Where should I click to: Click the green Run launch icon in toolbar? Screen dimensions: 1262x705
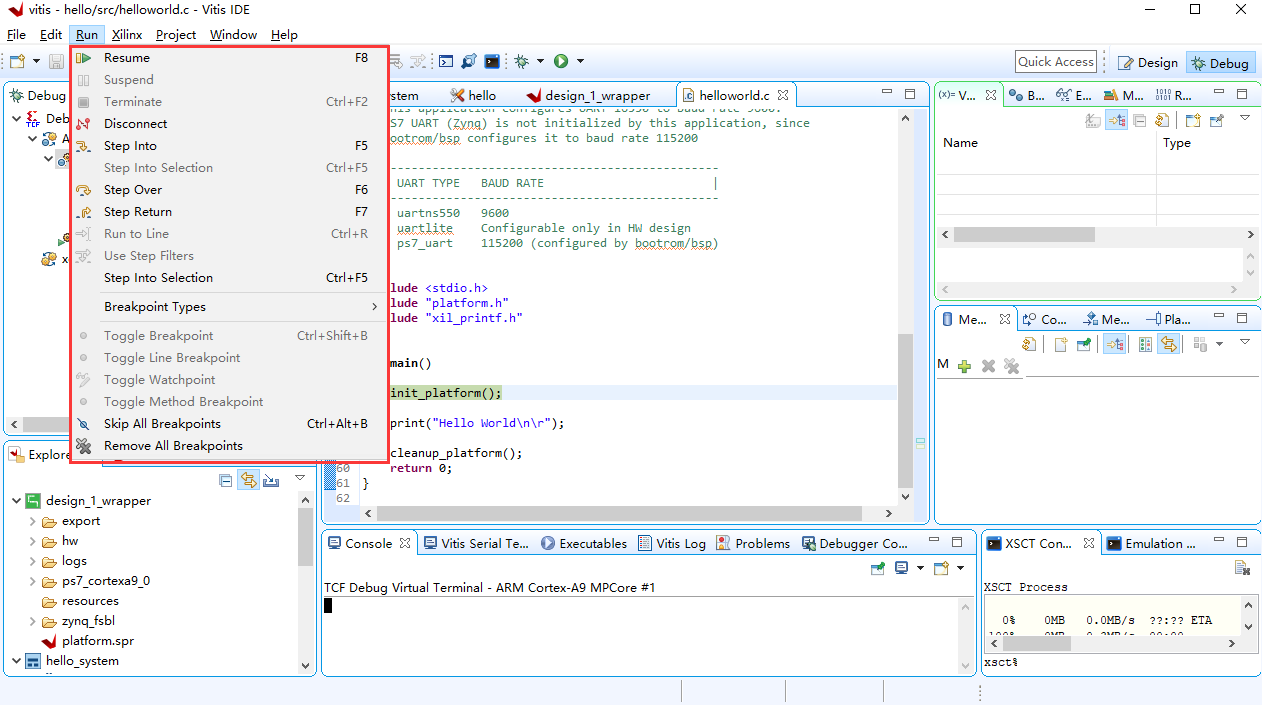click(561, 61)
